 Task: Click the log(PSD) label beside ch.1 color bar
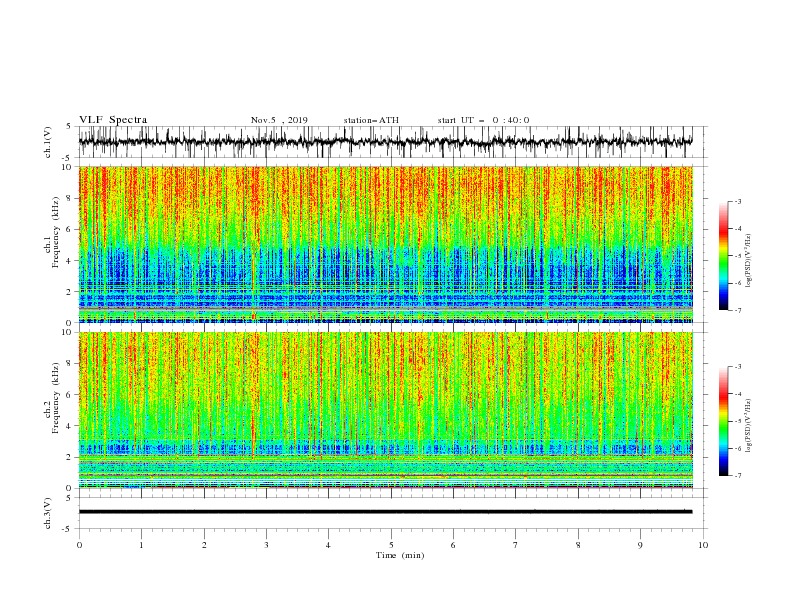(x=748, y=261)
